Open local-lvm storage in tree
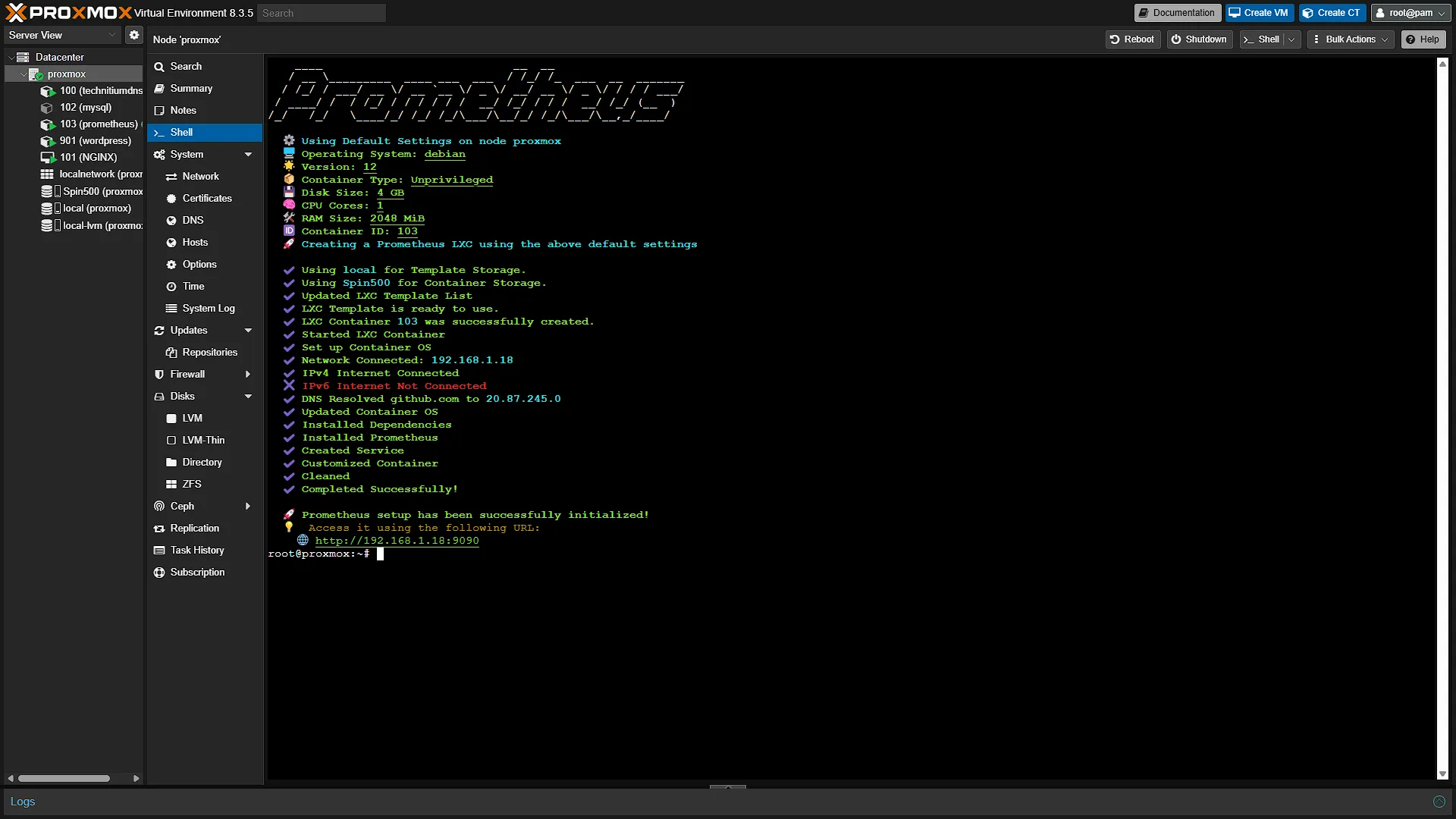 [92, 226]
